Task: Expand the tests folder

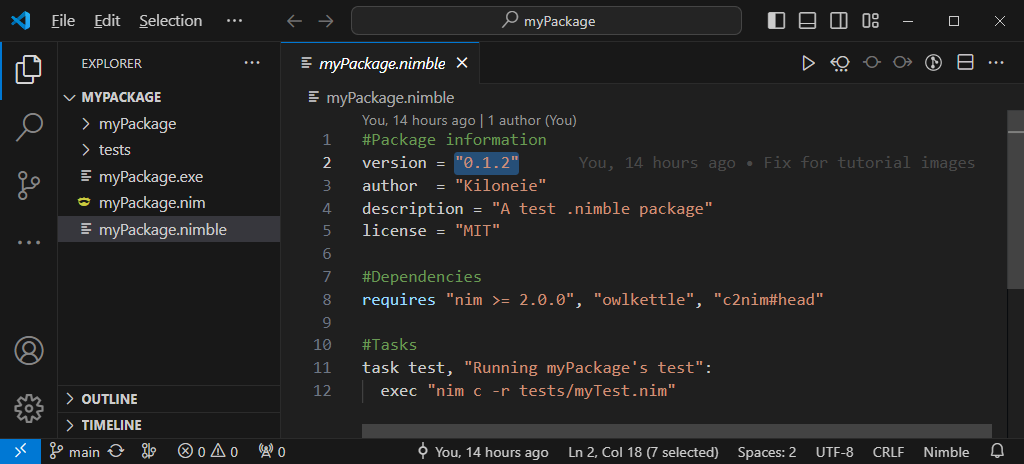Action: click(168, 150)
